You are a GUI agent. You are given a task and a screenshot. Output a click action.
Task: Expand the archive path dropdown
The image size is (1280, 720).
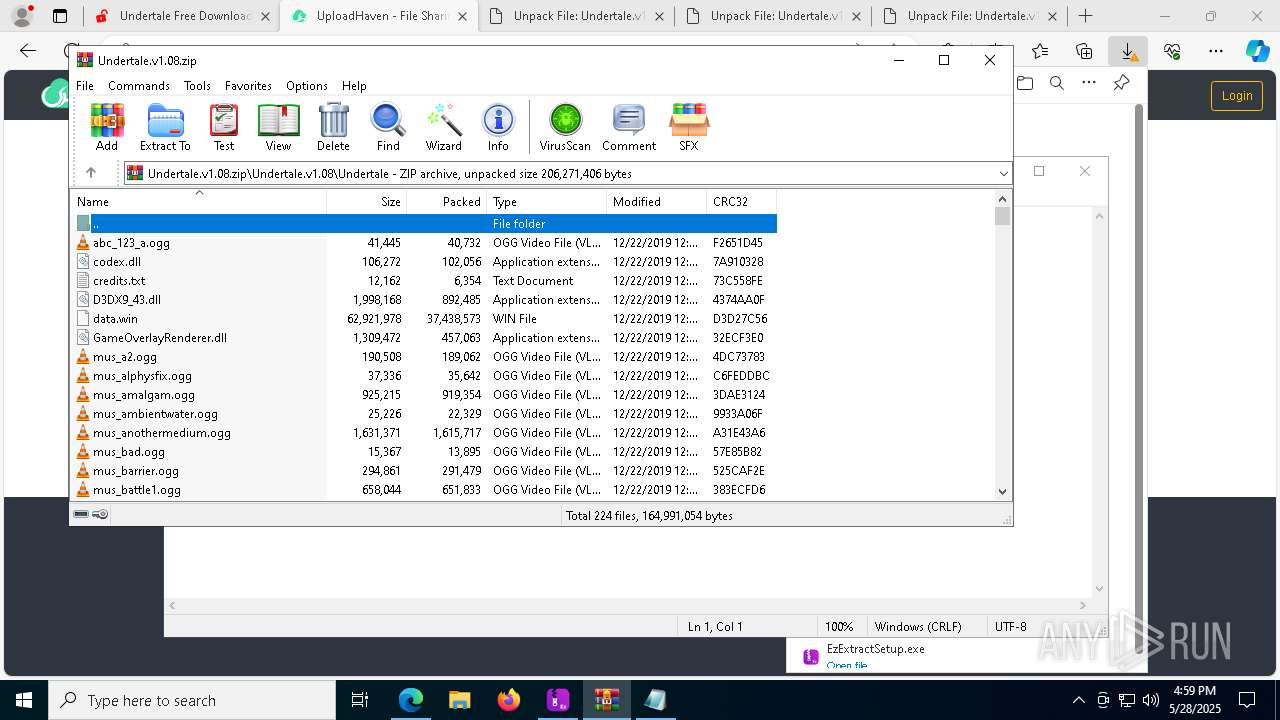(x=1003, y=174)
